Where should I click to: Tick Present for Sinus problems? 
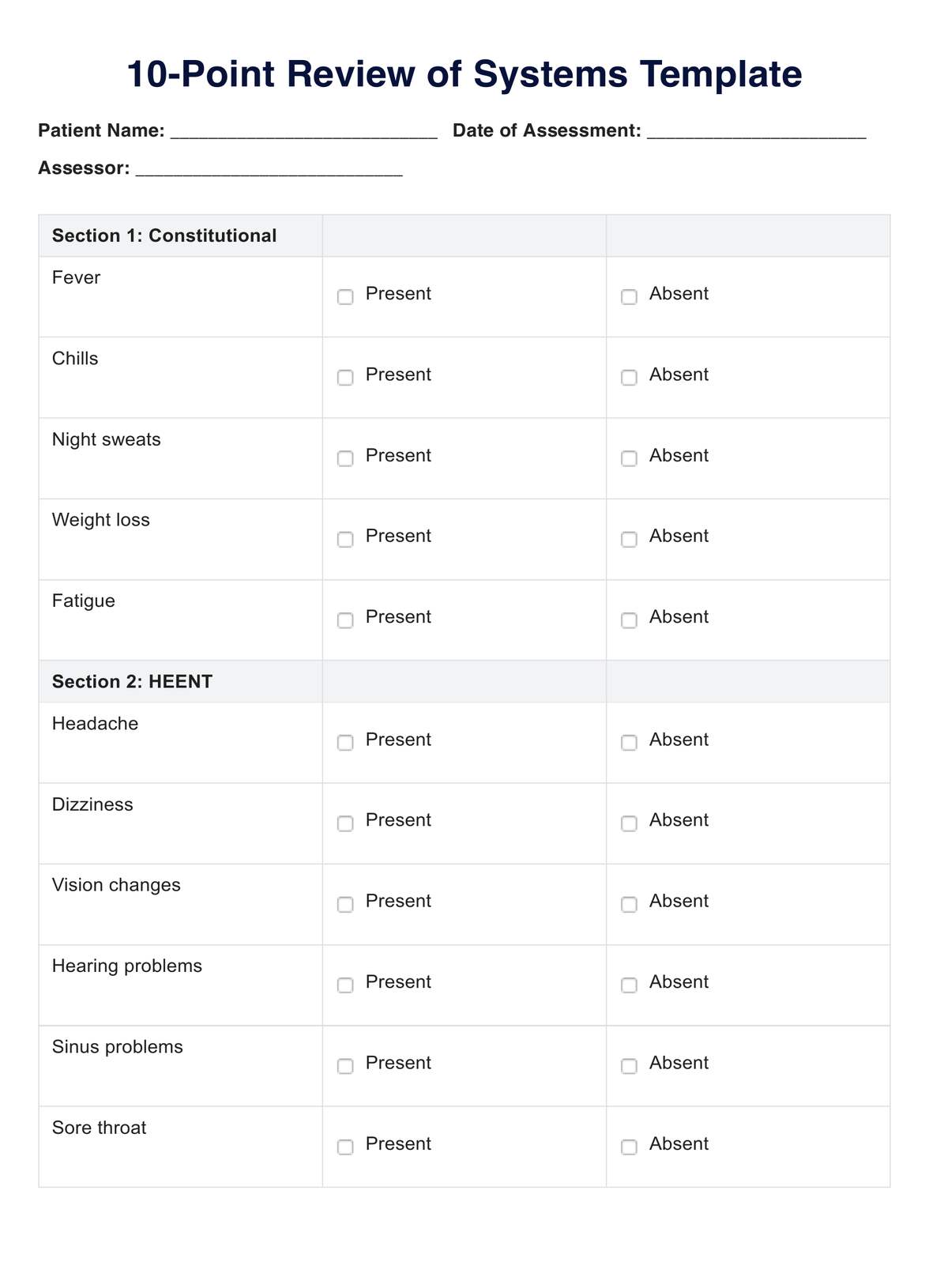click(345, 1066)
